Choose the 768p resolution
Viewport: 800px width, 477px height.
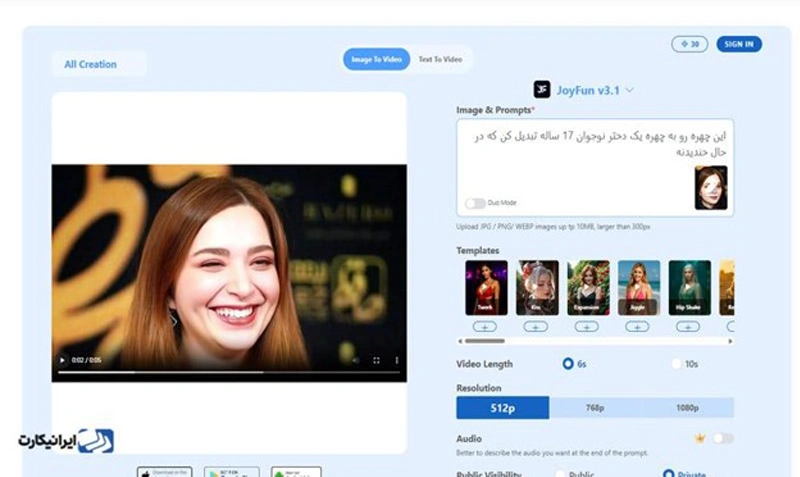[x=595, y=408]
